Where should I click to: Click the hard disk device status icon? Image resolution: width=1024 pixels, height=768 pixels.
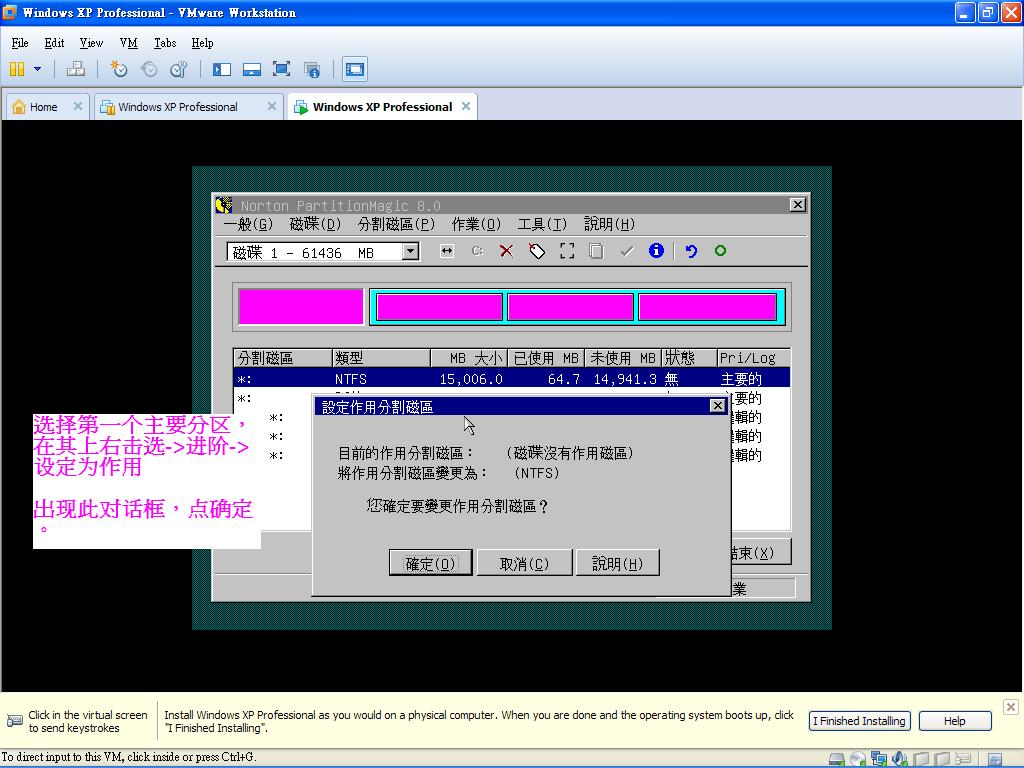[837, 759]
